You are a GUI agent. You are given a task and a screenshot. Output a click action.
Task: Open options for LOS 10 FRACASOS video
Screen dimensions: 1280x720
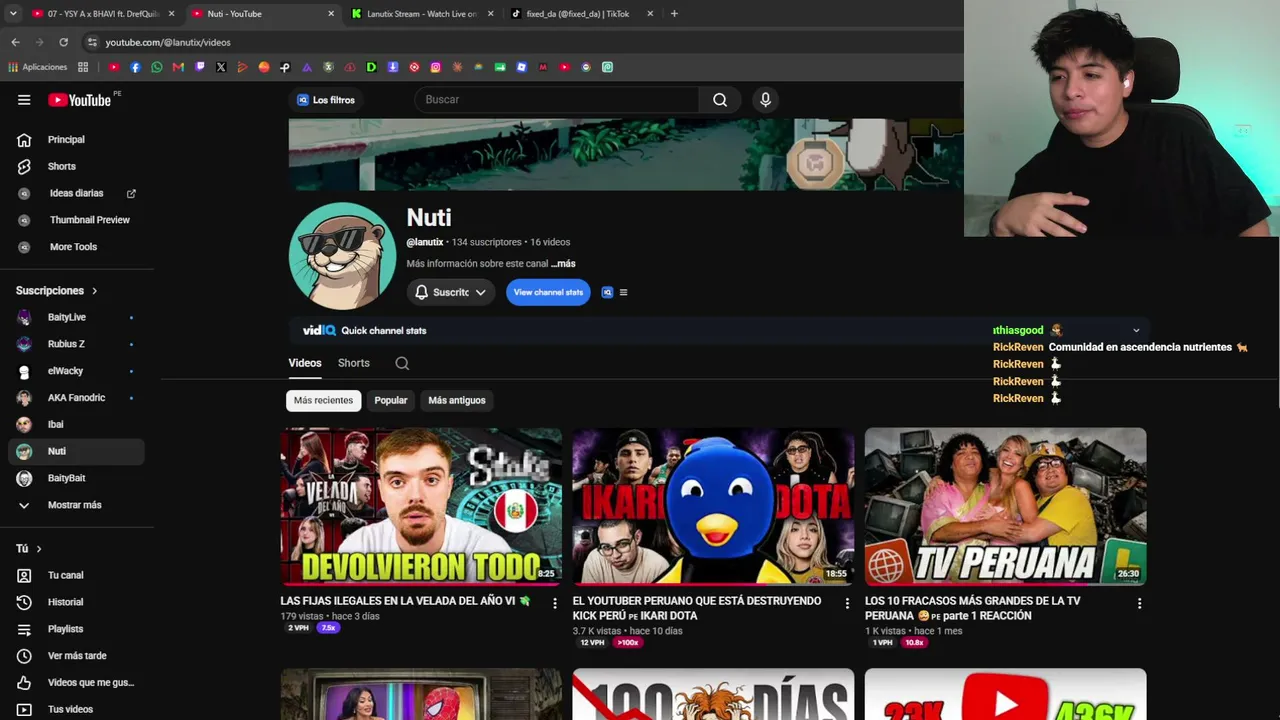tap(1139, 603)
